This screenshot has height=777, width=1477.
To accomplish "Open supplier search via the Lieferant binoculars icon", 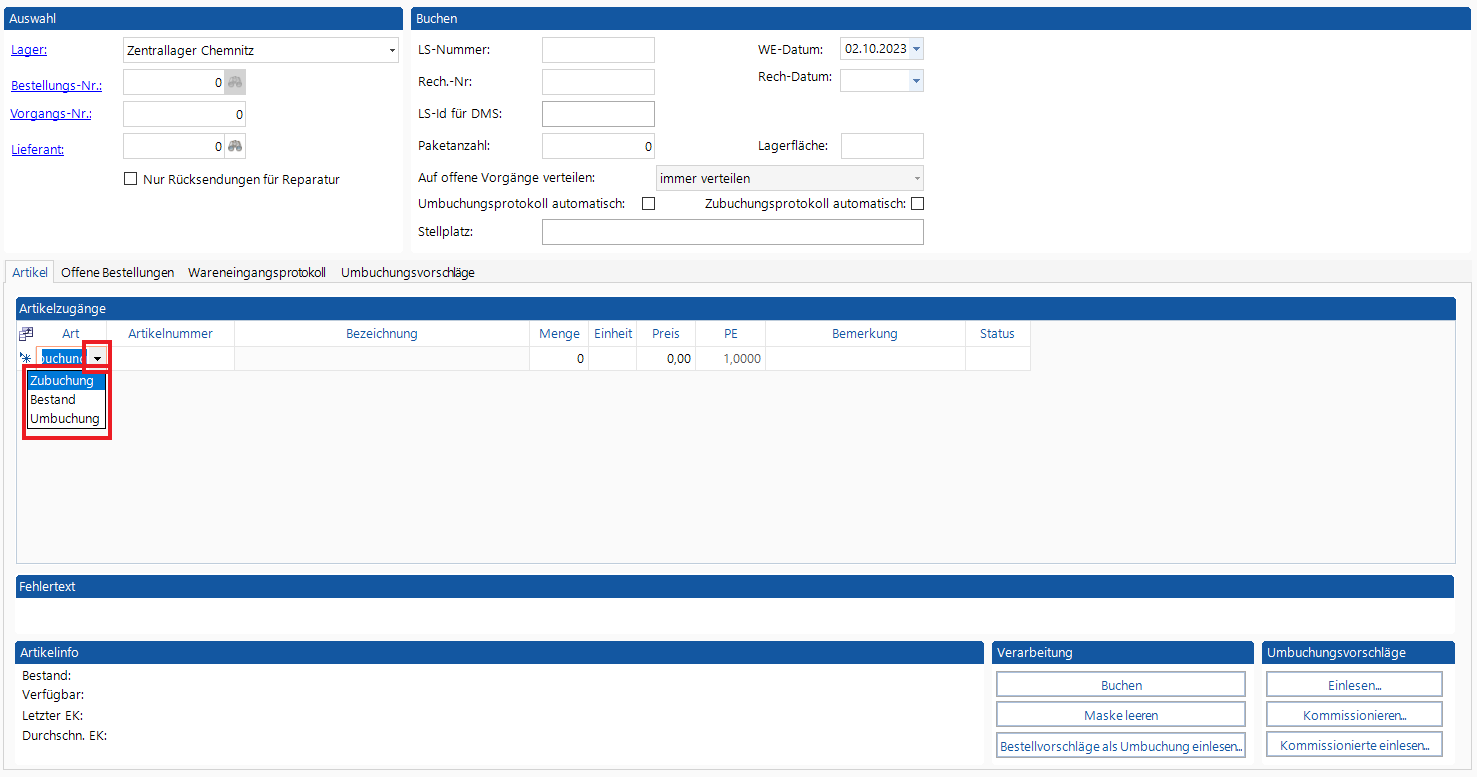I will coord(234,147).
